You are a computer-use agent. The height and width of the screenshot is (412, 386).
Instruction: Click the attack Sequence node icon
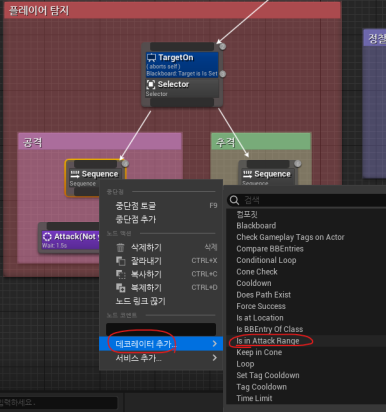tap(75, 174)
